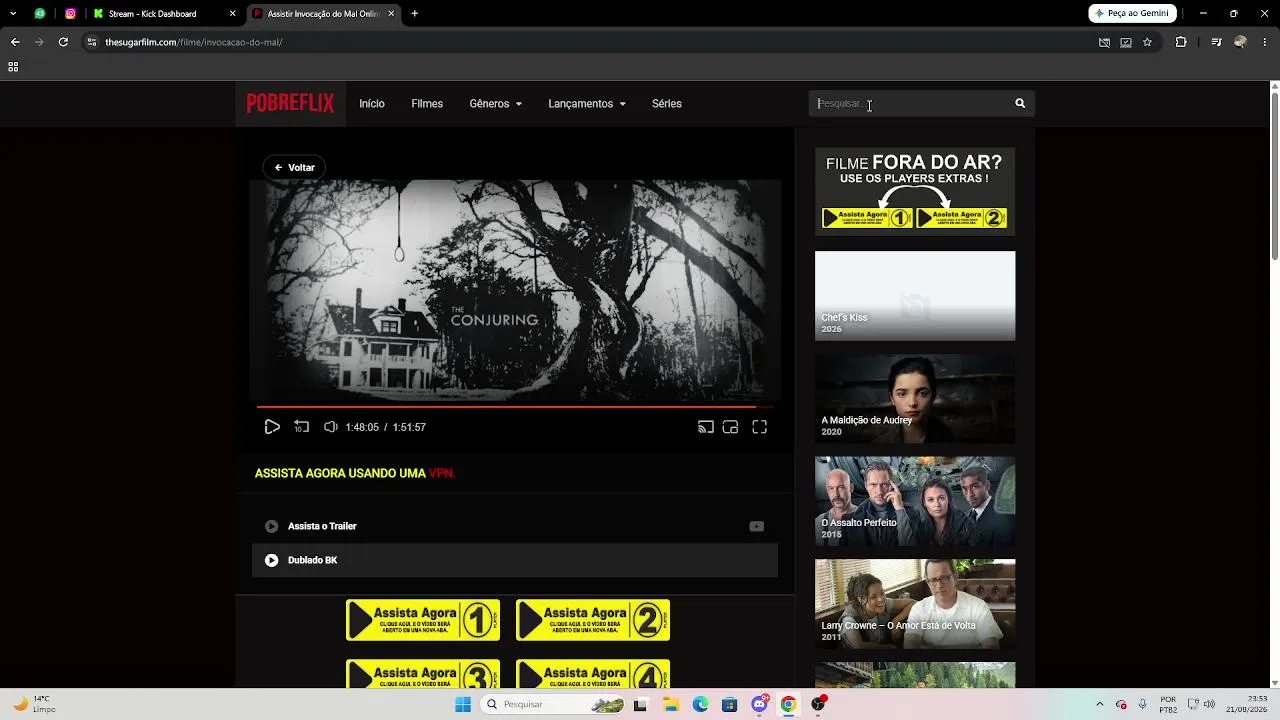Click the Assista Agora 4 button below the player
The width and height of the screenshot is (1280, 720).
tap(593, 674)
